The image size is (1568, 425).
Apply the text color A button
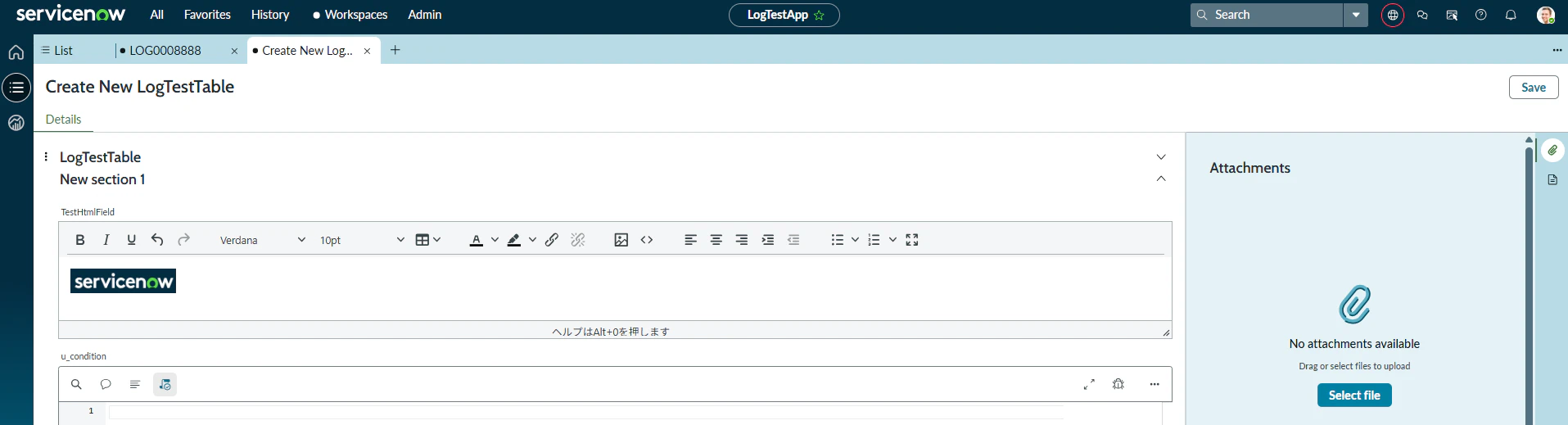tap(477, 240)
